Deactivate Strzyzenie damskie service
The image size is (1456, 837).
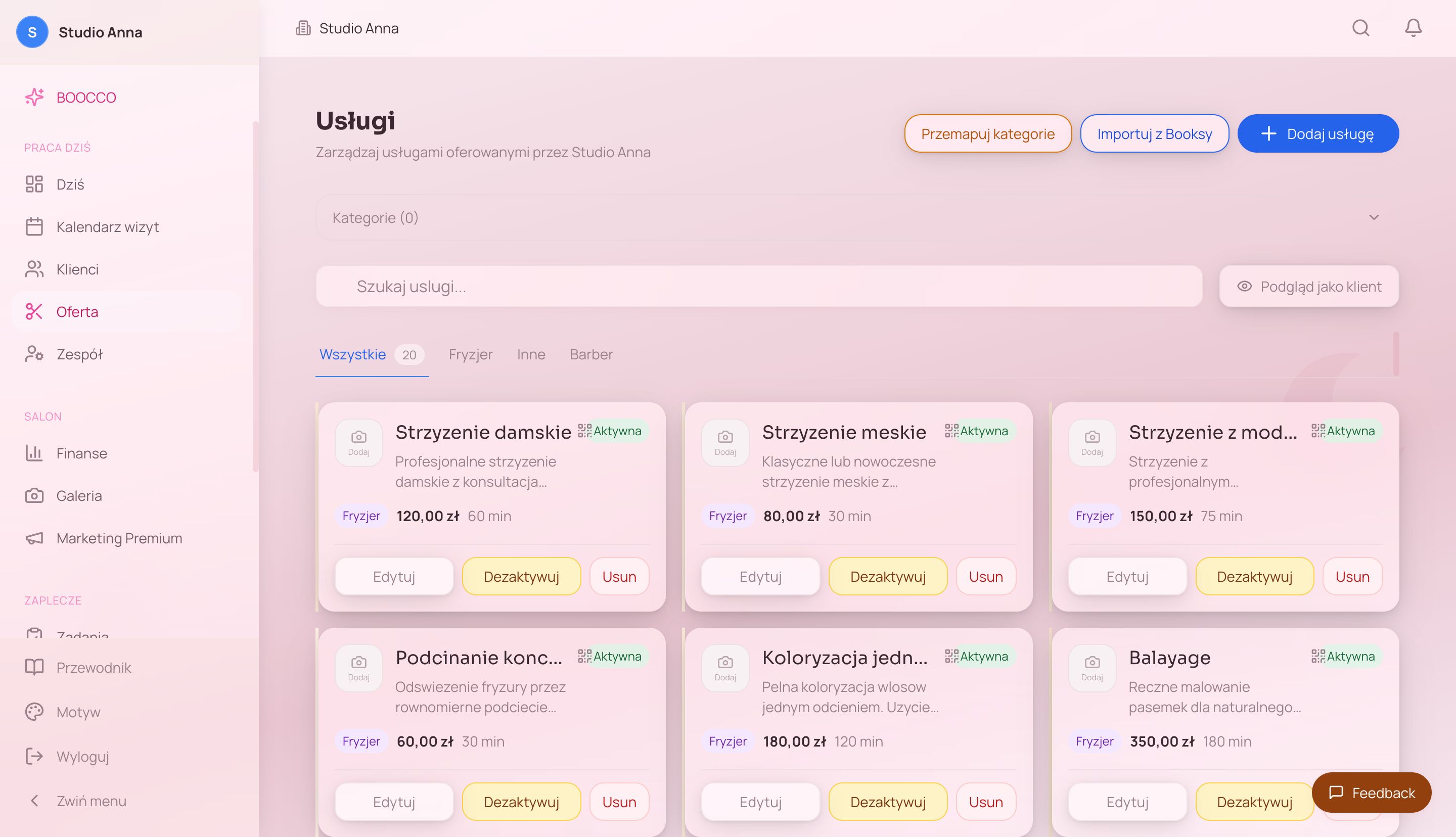coord(521,576)
